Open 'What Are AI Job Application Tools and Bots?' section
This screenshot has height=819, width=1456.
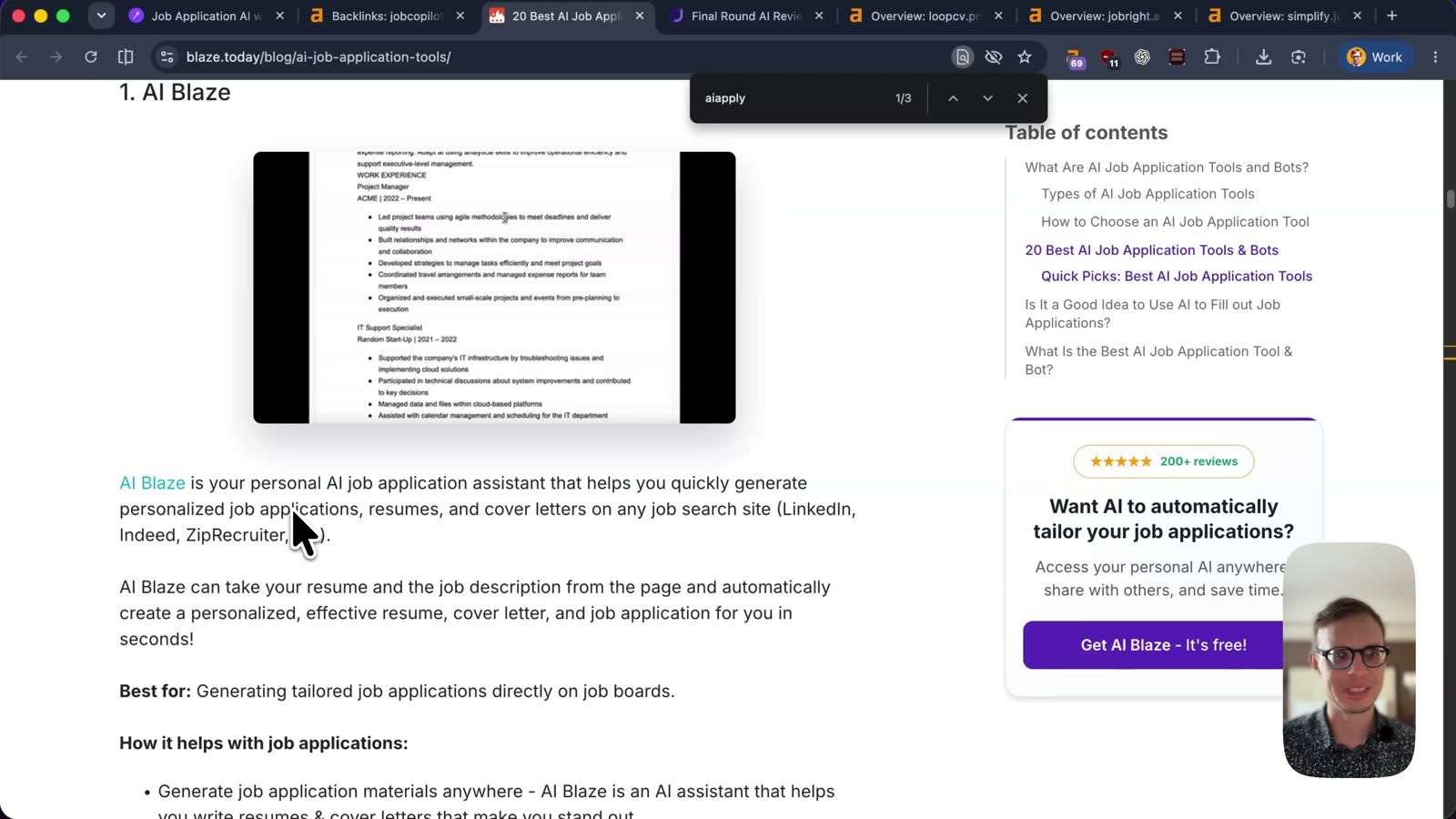point(1167,167)
